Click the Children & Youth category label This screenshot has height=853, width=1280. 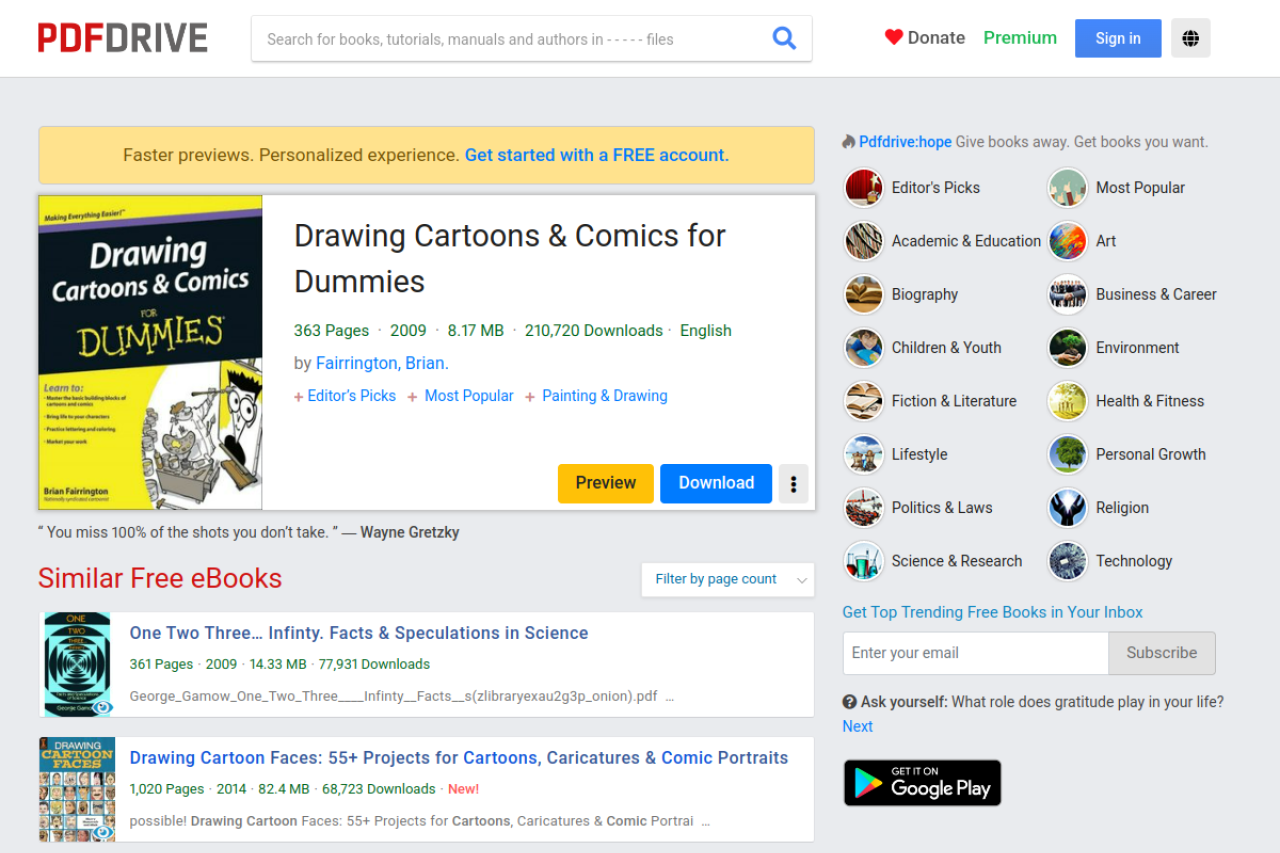pyautogui.click(x=946, y=347)
